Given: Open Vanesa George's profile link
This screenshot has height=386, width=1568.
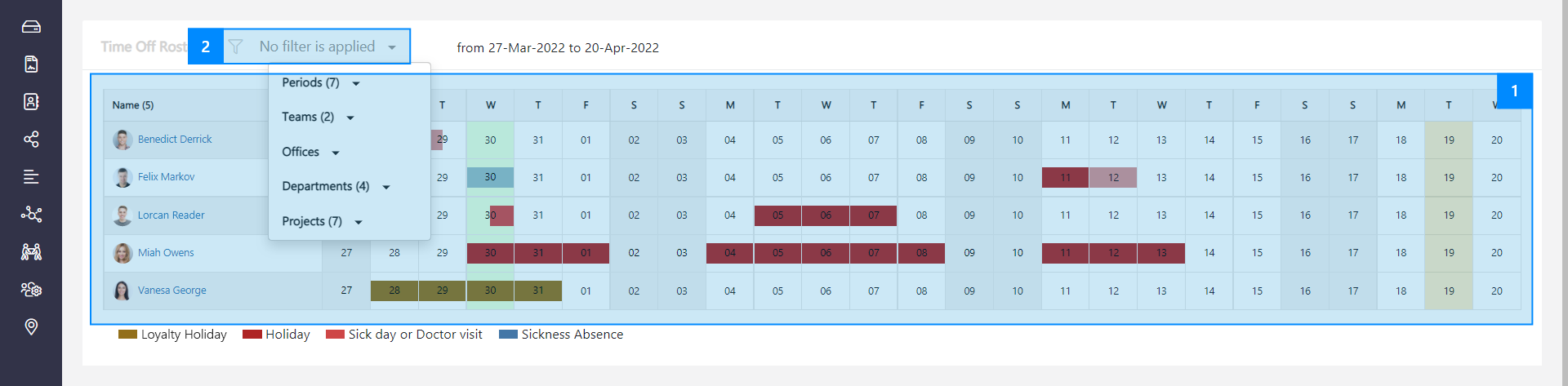Looking at the screenshot, I should [171, 291].
